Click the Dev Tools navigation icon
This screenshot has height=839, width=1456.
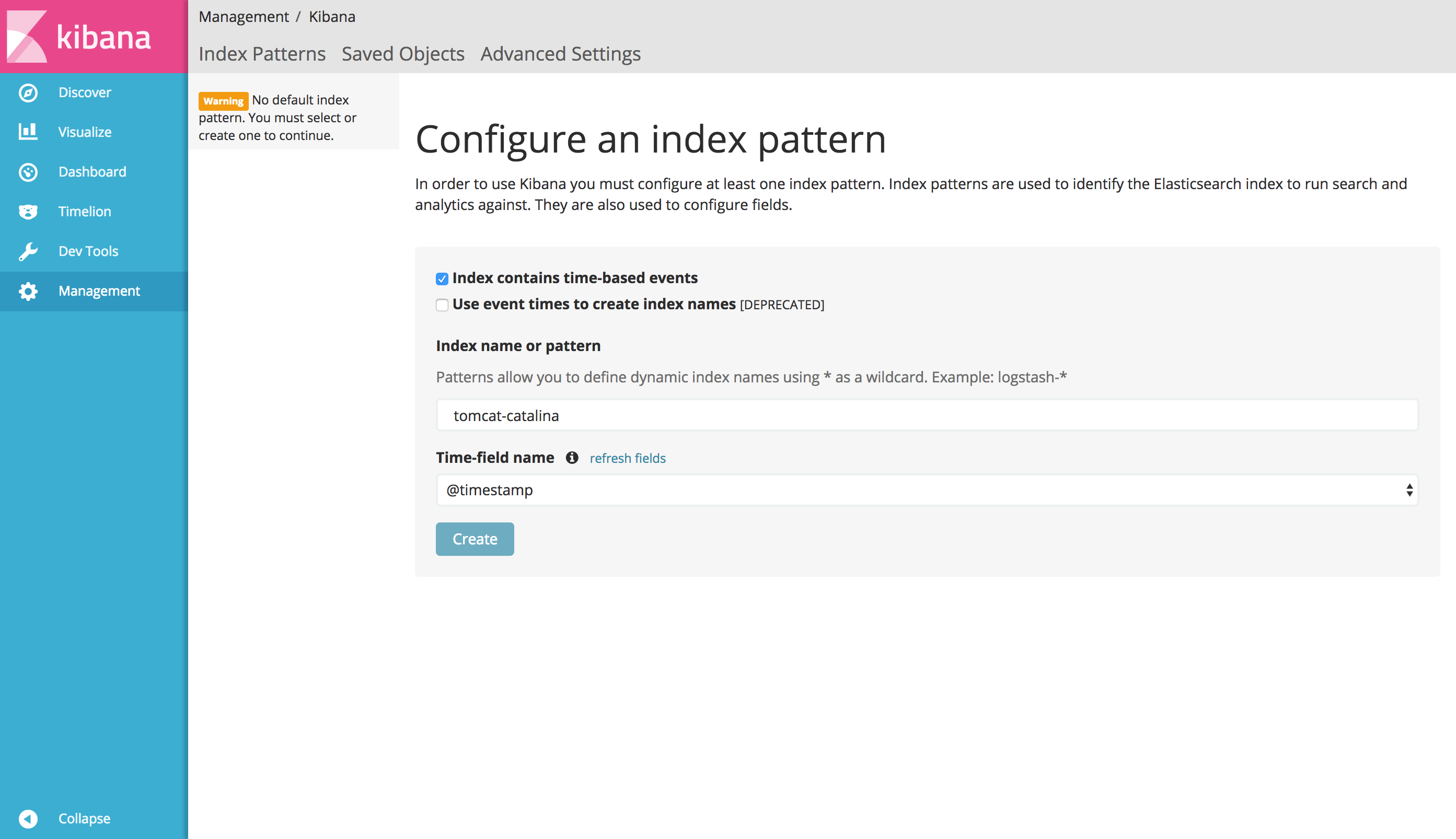coord(27,251)
